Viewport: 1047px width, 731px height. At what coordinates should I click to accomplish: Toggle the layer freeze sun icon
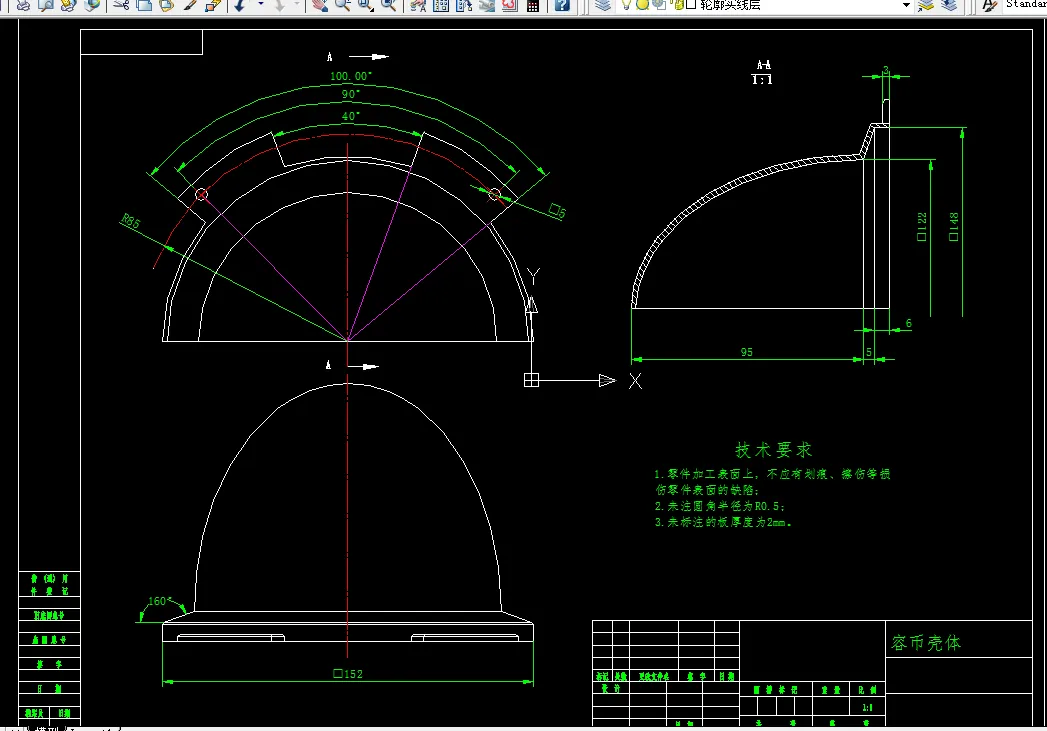click(642, 5)
